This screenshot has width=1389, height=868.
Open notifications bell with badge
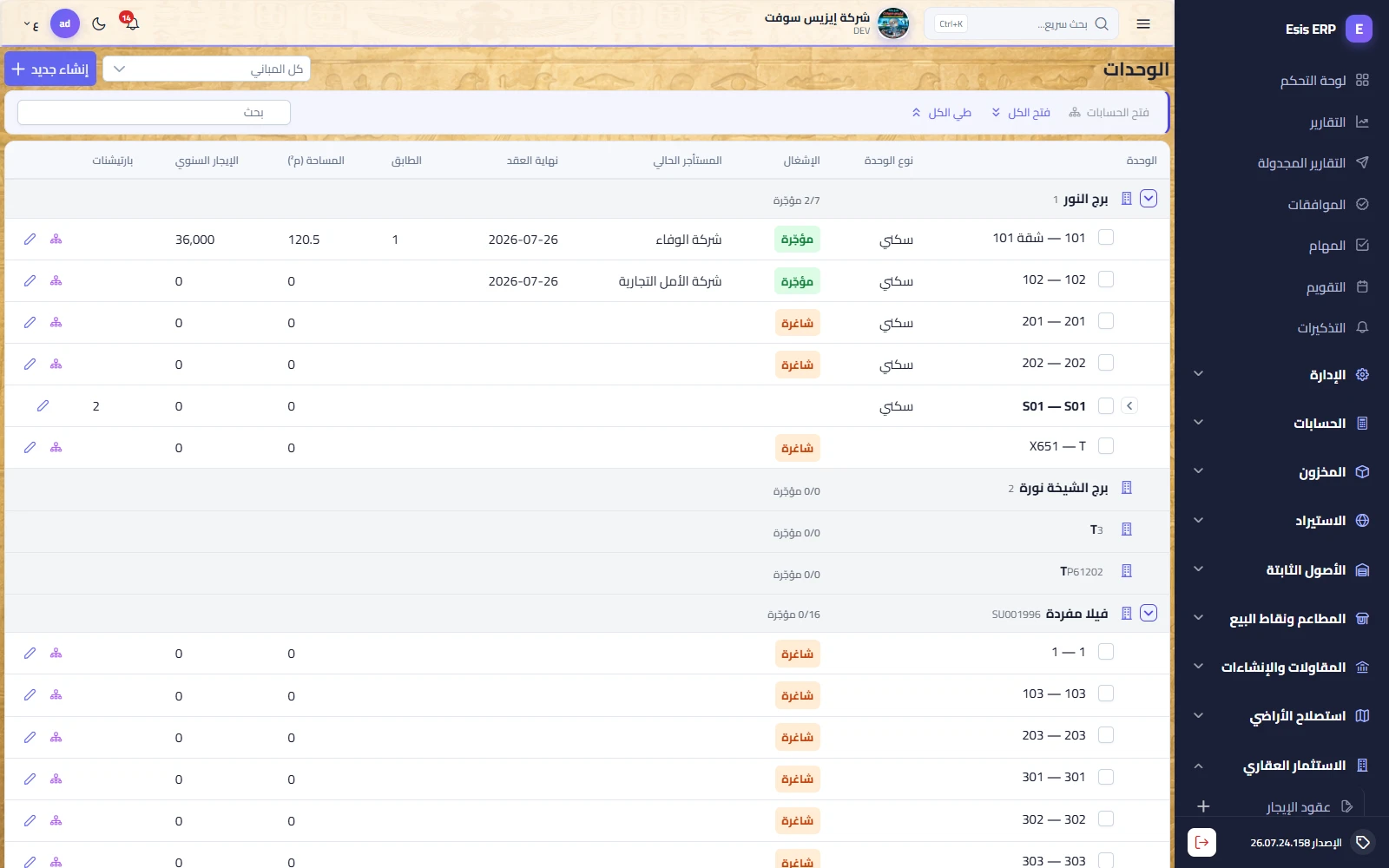pos(131,23)
